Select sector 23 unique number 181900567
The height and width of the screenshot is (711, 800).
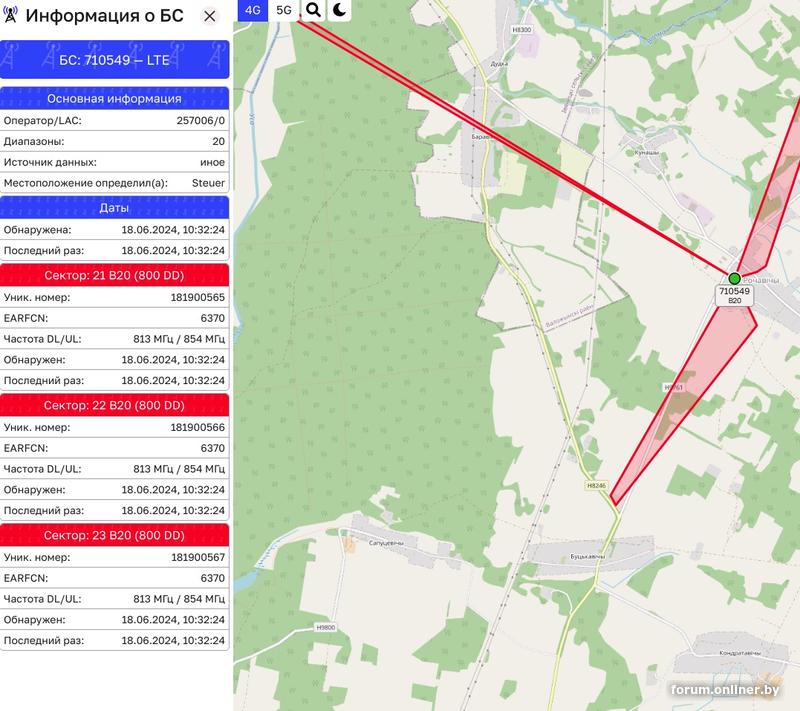(197, 557)
